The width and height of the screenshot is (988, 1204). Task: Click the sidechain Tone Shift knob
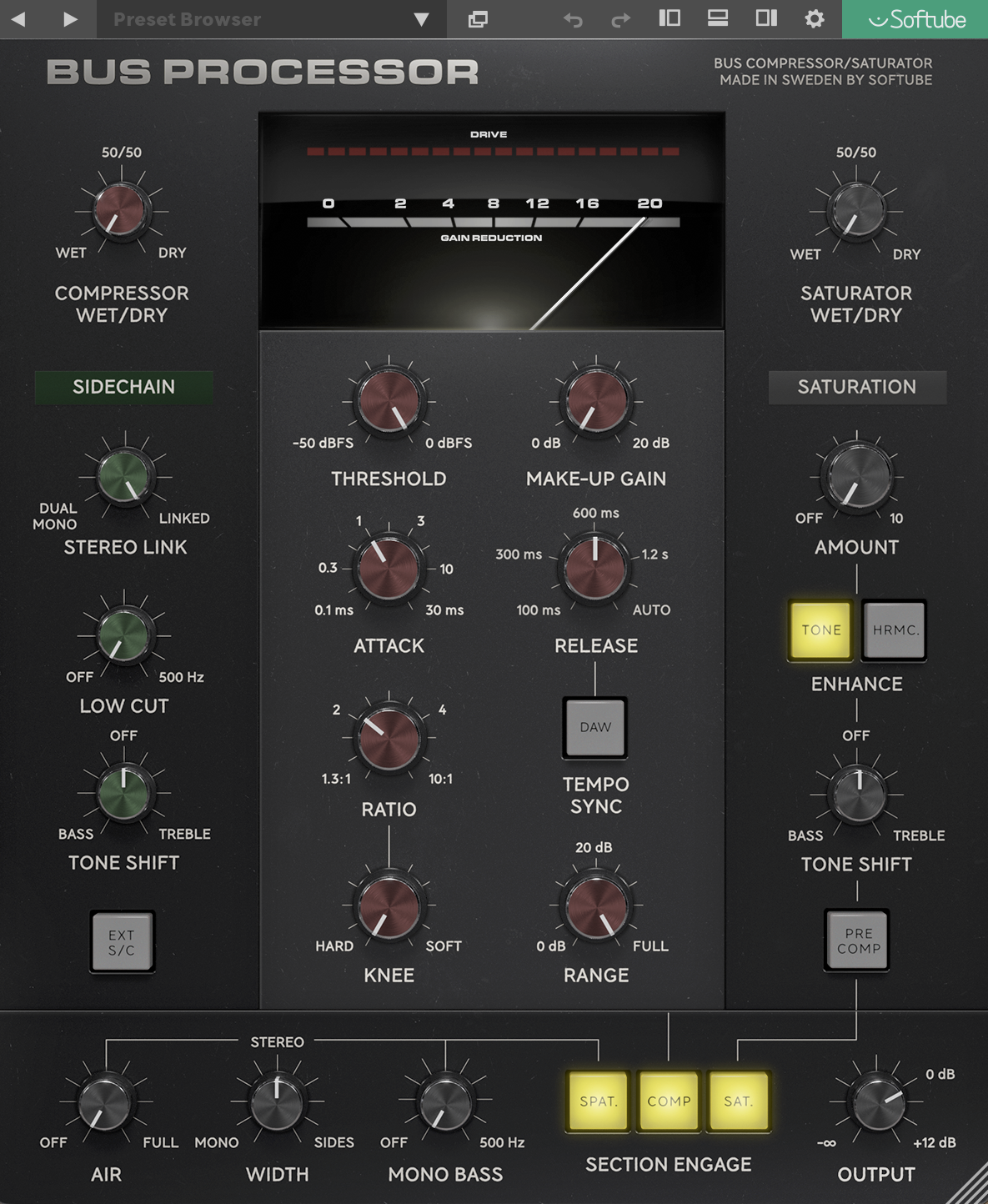click(124, 792)
